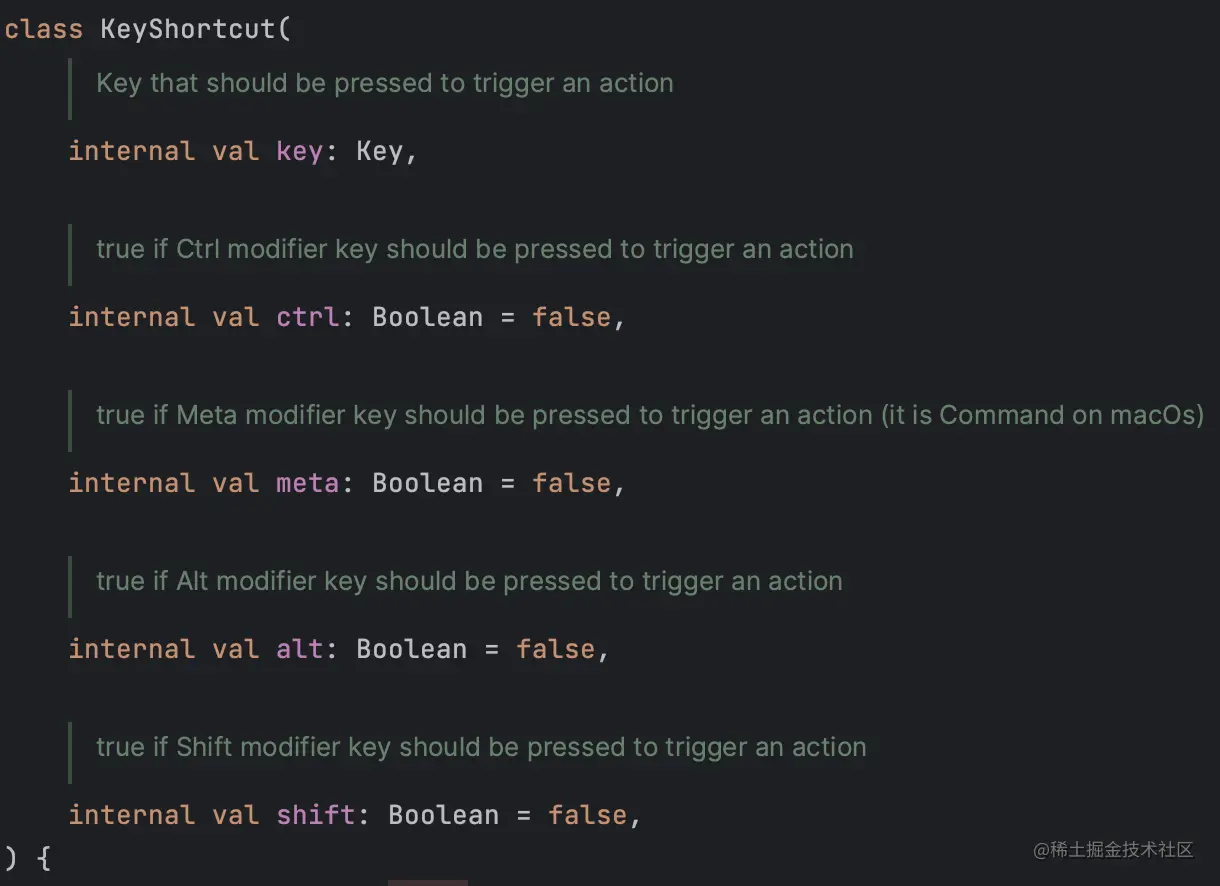Click the first doc comment about Key pressed
The height and width of the screenshot is (886, 1220).
coord(385,83)
